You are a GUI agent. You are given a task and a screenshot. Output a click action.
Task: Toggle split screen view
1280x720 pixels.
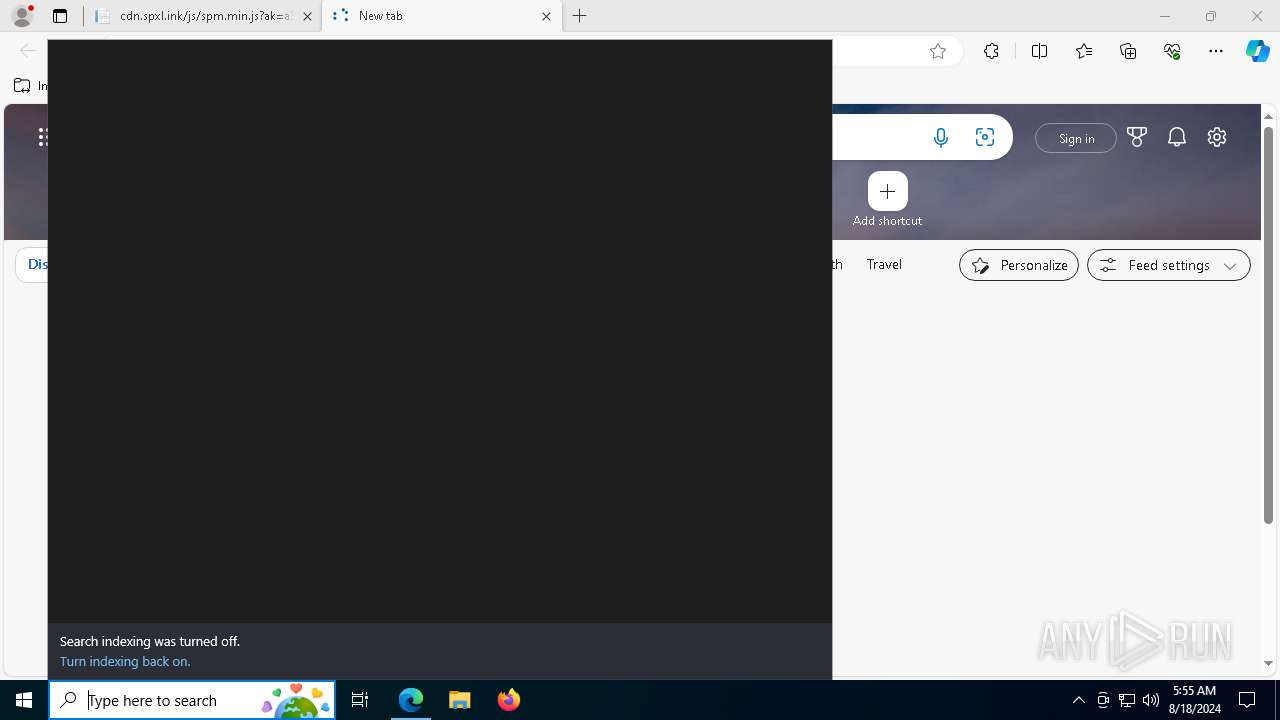[x=1039, y=51]
